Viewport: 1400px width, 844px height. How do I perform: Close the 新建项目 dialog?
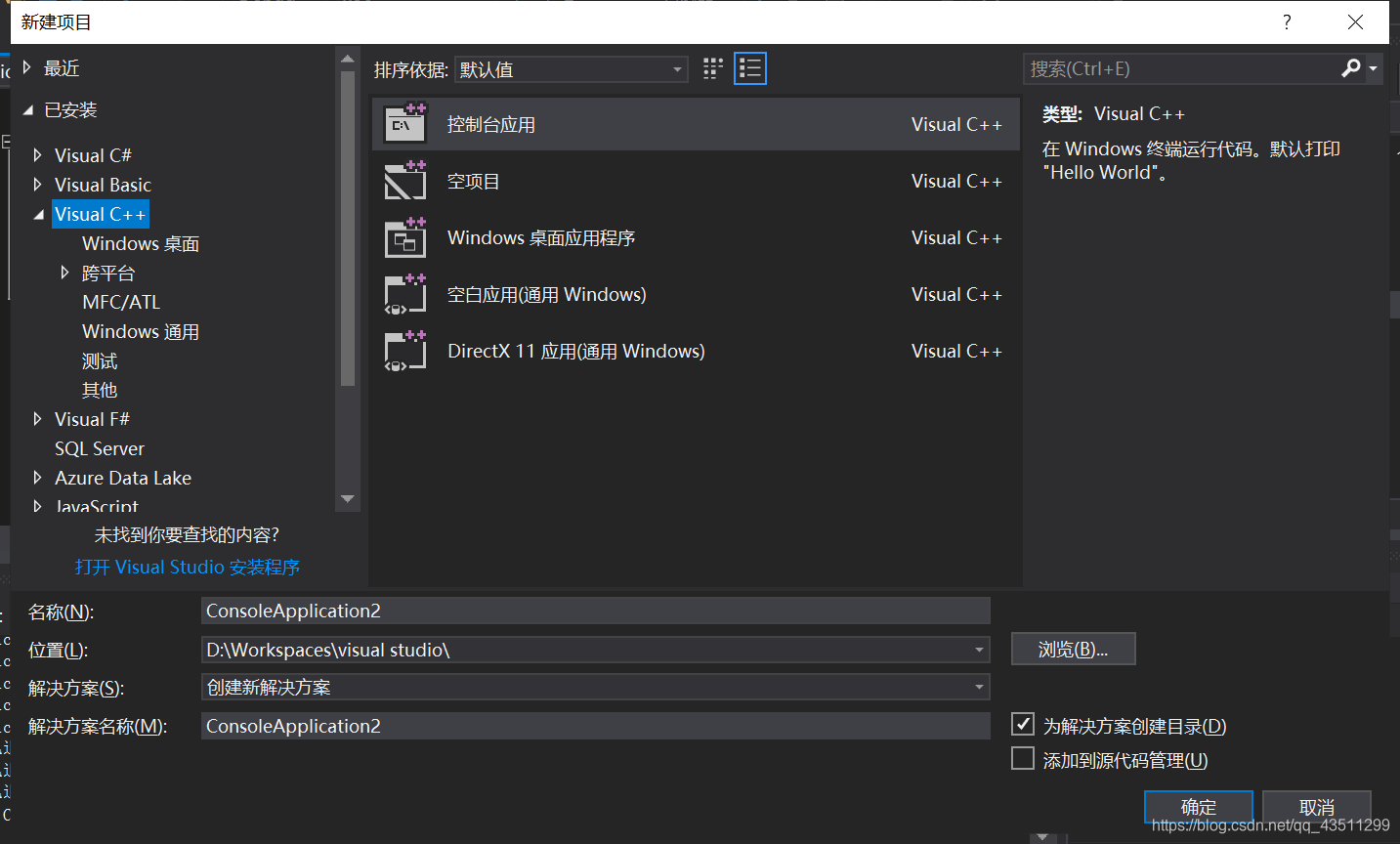tap(1355, 21)
